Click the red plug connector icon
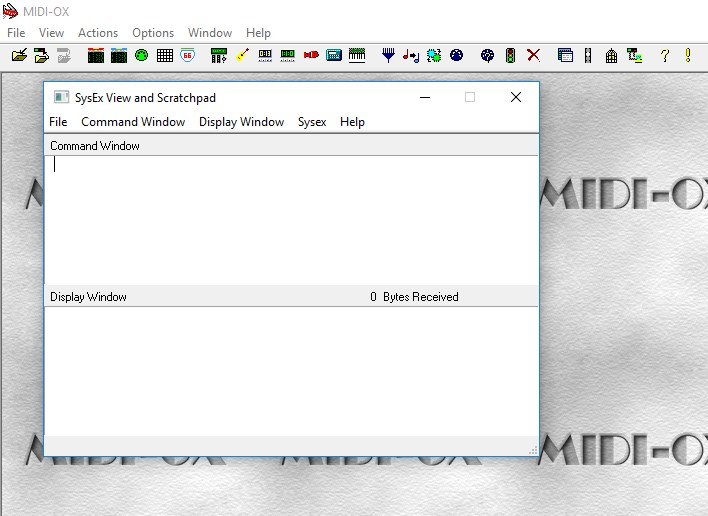Viewport: 708px width, 516px height. point(311,55)
